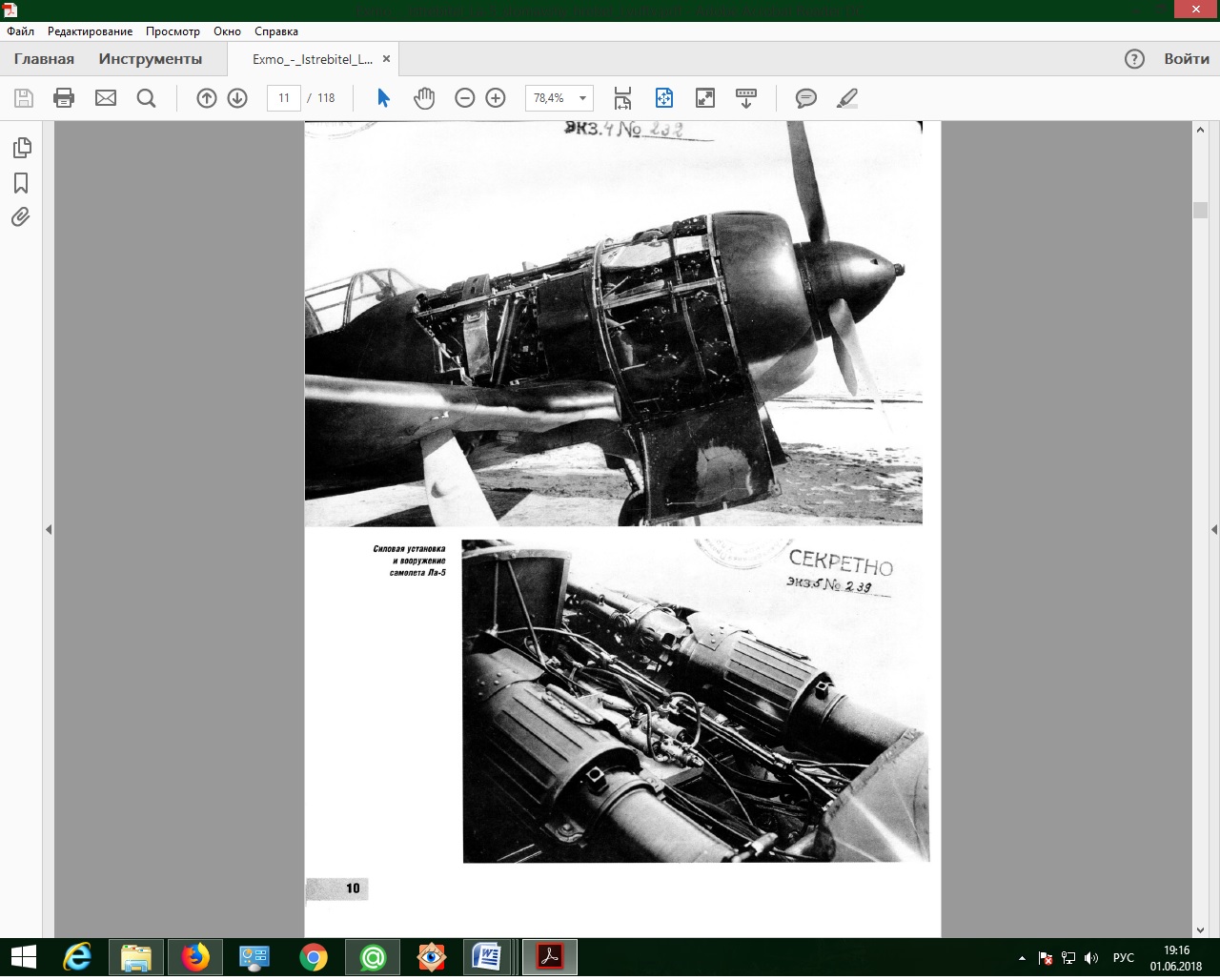The width and height of the screenshot is (1220, 980).
Task: Click the Войти sign-in button
Action: pyautogui.click(x=1186, y=59)
